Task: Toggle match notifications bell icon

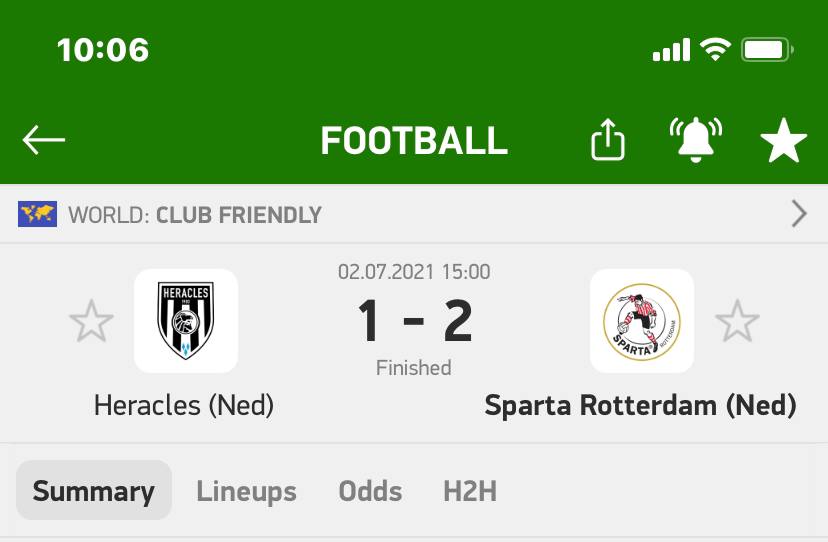Action: [695, 139]
